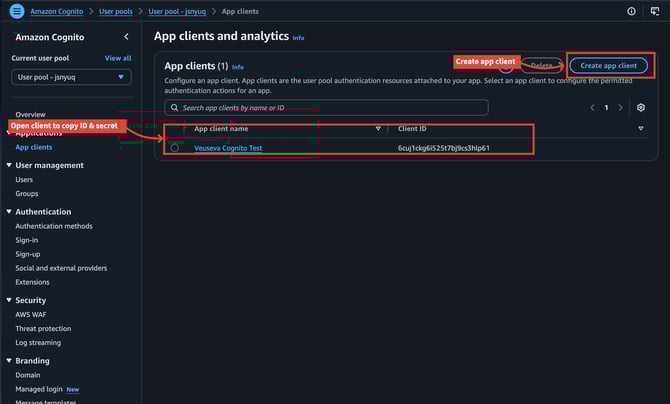Click the Create app client button

pyautogui.click(x=608, y=65)
